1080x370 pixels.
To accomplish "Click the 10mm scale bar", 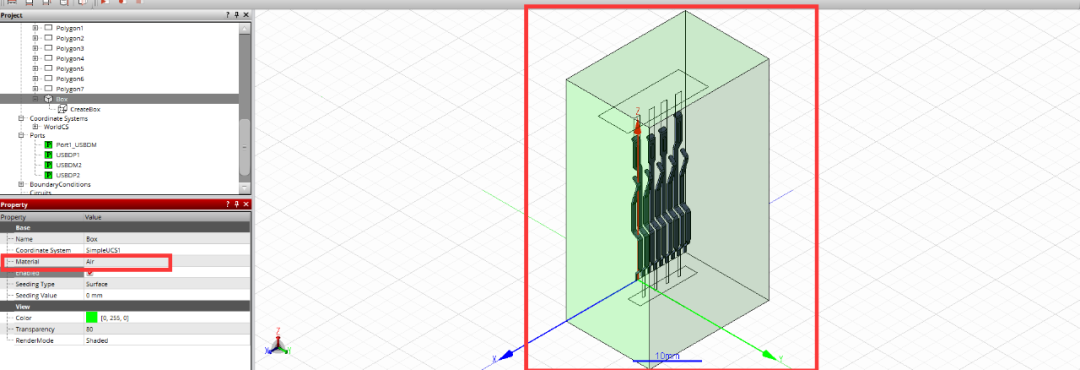I will 667,358.
